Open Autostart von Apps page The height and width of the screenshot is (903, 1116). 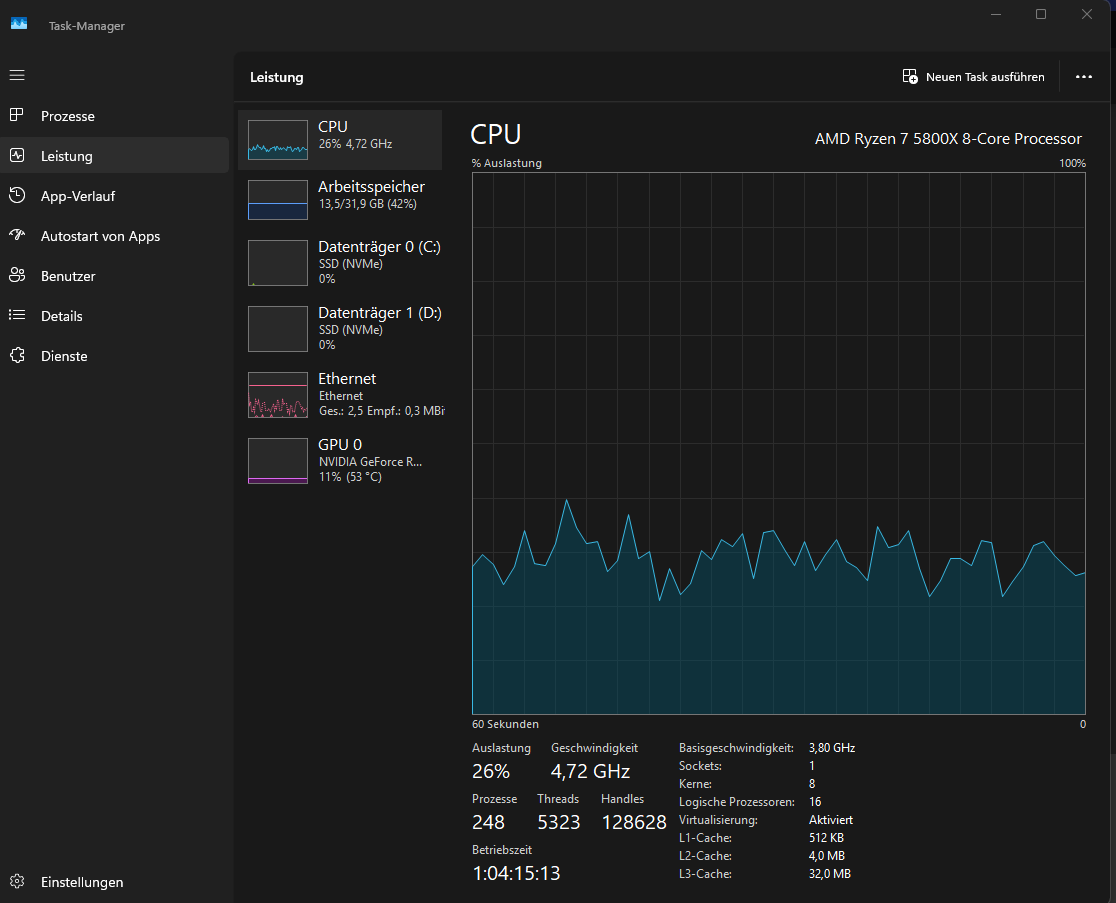(x=115, y=236)
